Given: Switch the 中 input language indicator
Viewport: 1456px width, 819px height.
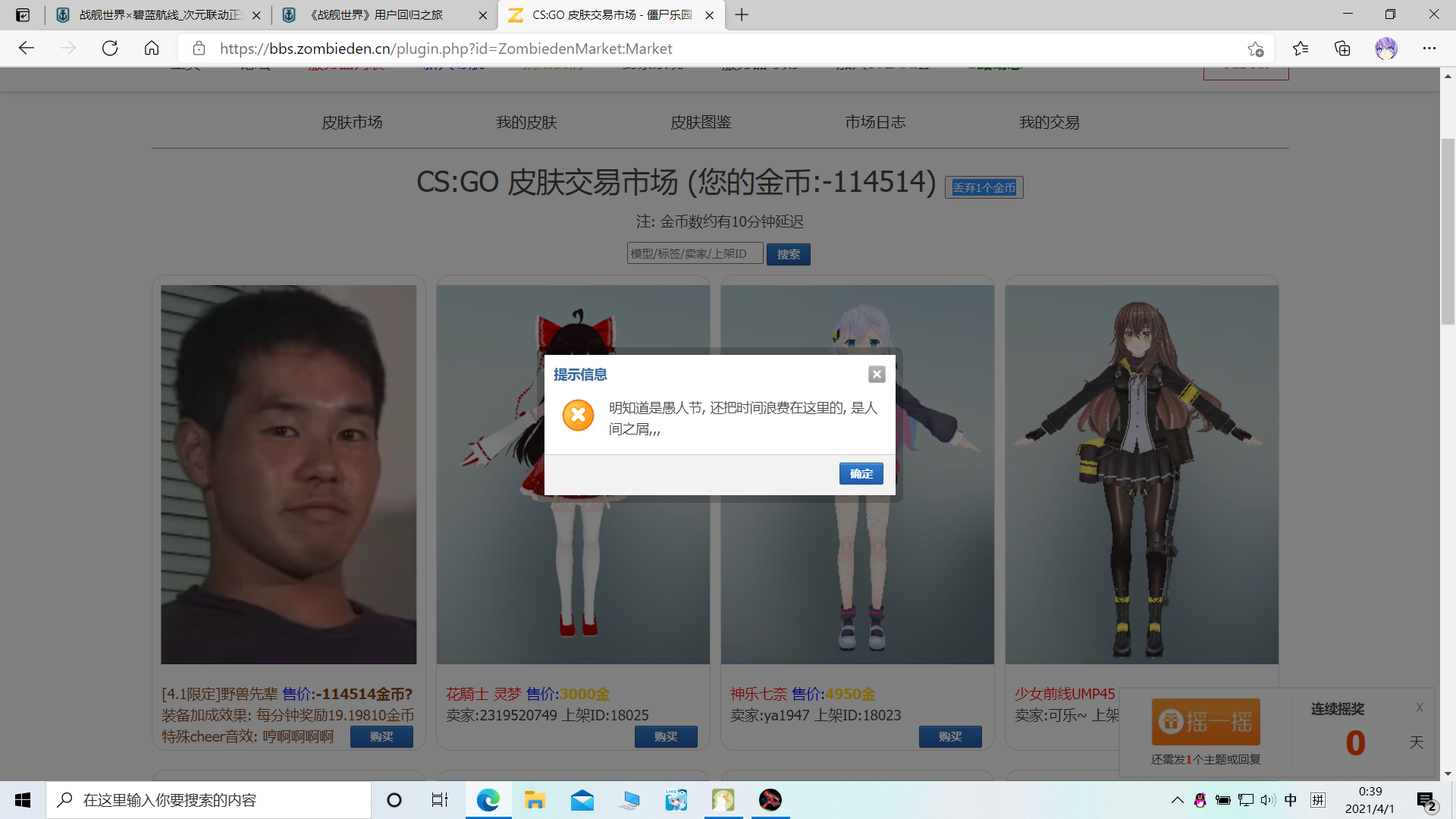Looking at the screenshot, I should [1291, 800].
